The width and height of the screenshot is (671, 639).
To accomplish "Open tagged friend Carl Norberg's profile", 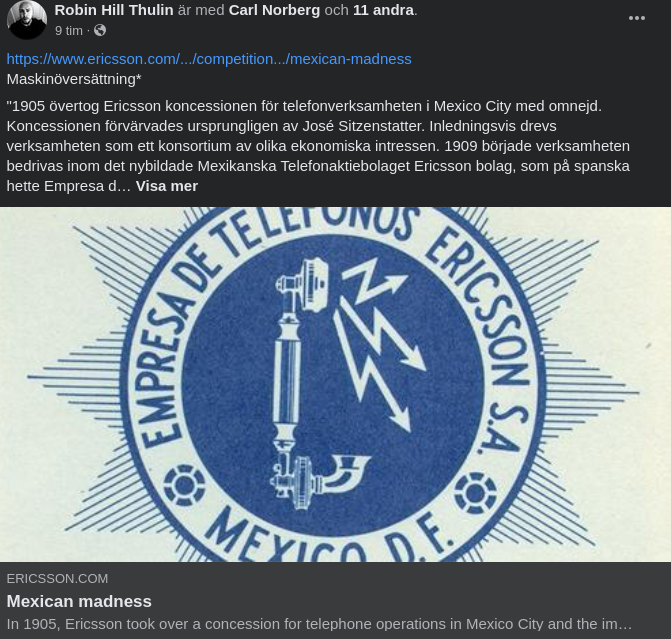I will point(274,10).
